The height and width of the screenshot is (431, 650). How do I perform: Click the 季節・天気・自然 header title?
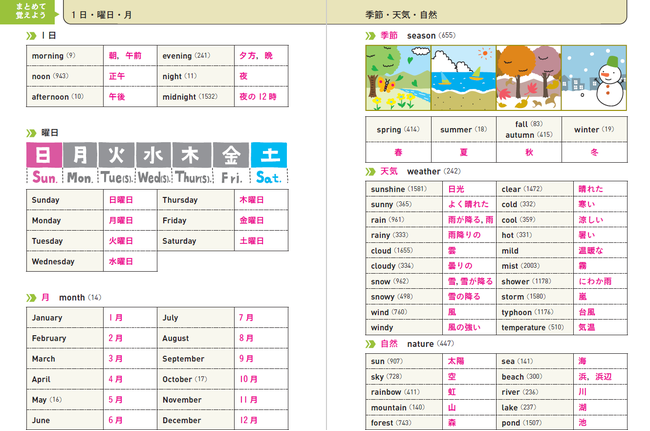click(x=401, y=15)
